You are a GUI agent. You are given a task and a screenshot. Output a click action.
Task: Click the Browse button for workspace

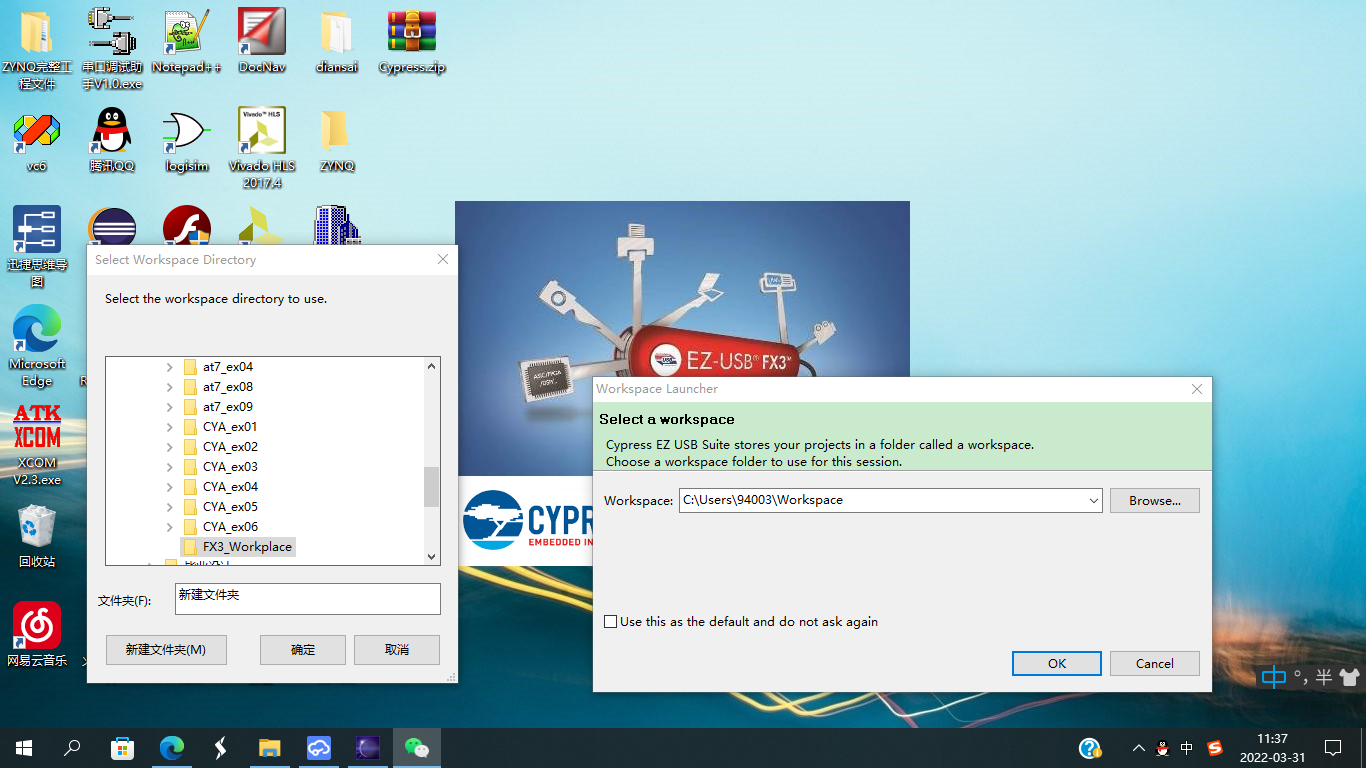(1154, 500)
